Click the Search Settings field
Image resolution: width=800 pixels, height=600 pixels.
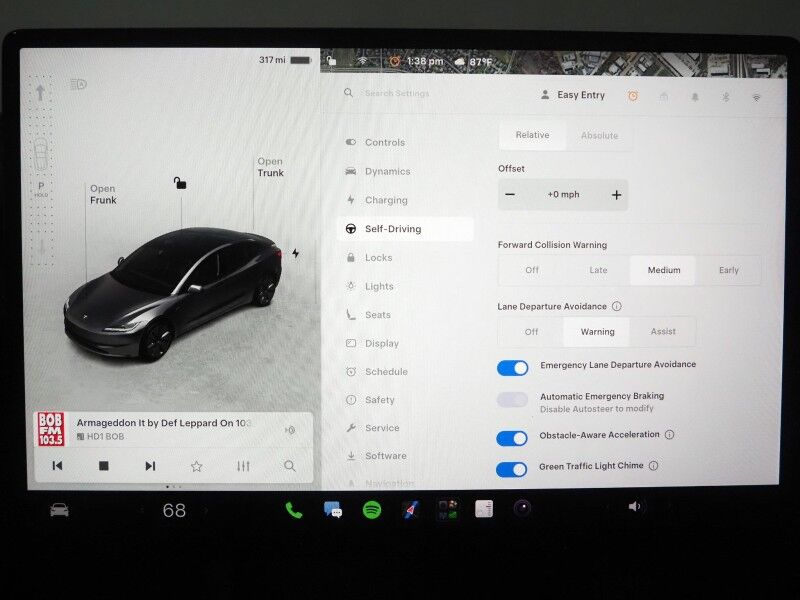point(397,93)
